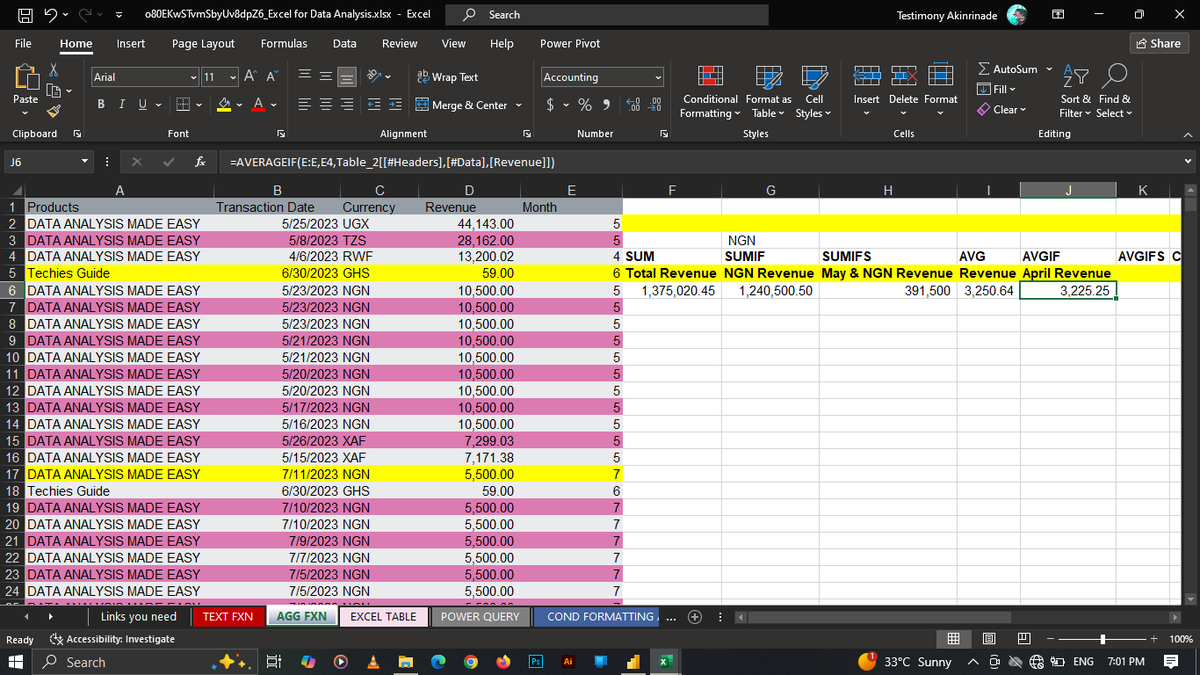Apply Bold formatting from the Font group
The width and height of the screenshot is (1200, 675).
[99, 104]
